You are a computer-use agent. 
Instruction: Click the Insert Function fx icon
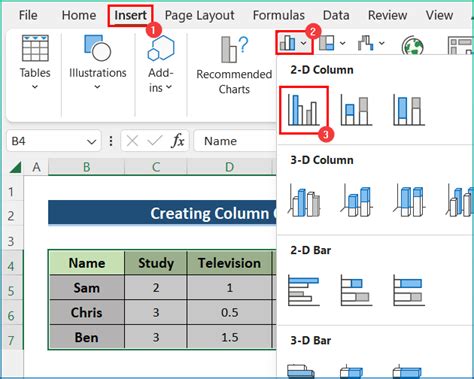178,141
